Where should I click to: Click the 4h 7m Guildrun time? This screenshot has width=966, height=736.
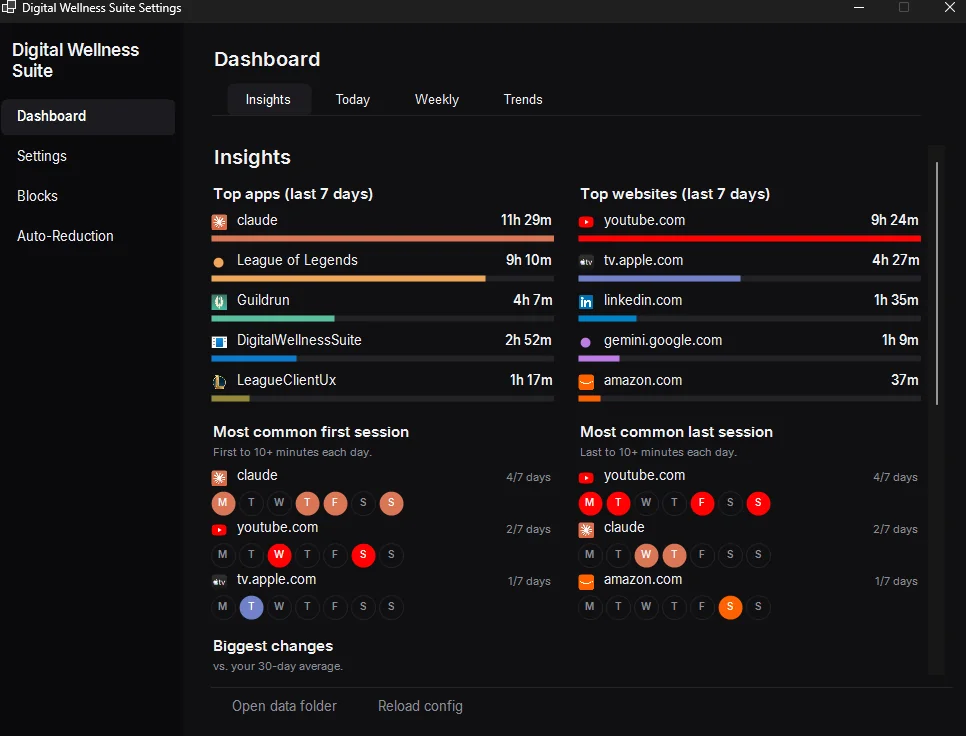[533, 301]
